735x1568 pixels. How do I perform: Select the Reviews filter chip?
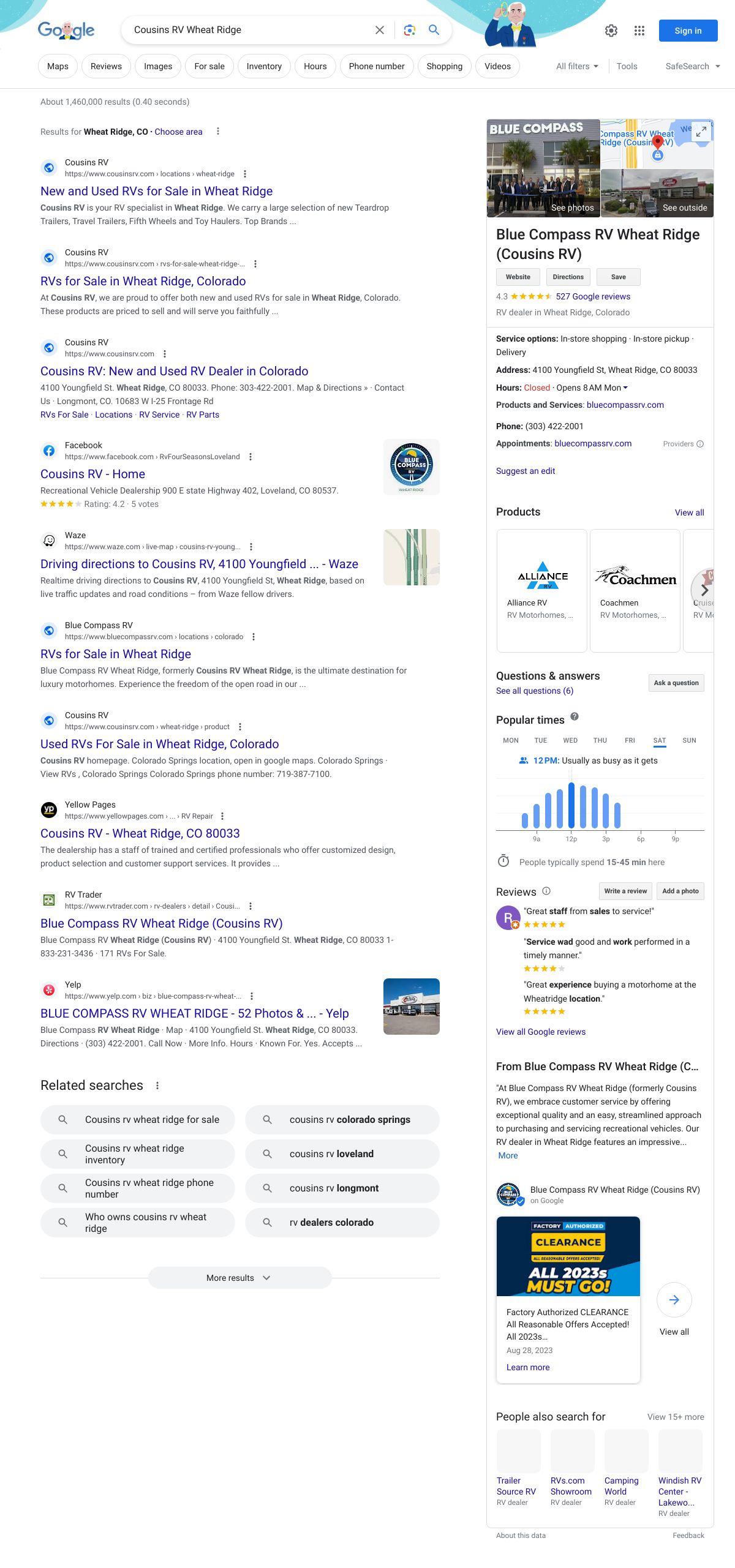(x=106, y=66)
